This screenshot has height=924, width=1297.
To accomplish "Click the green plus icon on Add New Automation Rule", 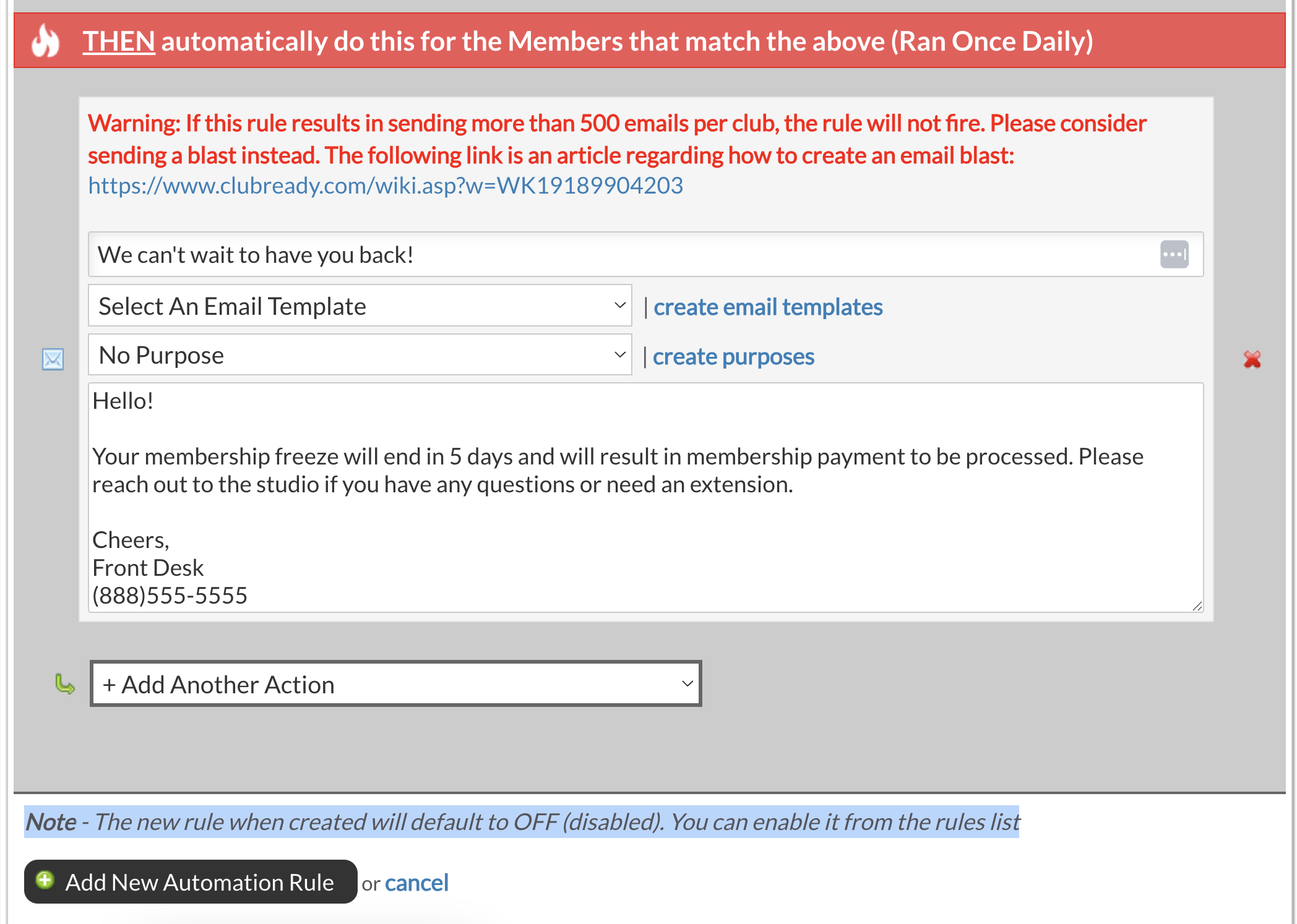I will 45,880.
